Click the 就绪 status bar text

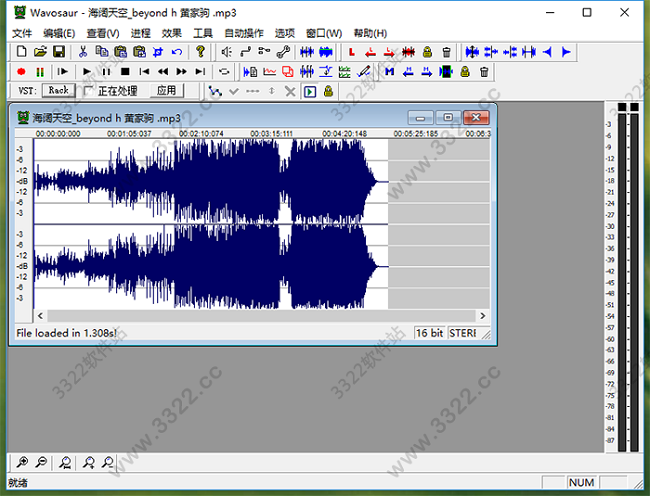pyautogui.click(x=17, y=482)
